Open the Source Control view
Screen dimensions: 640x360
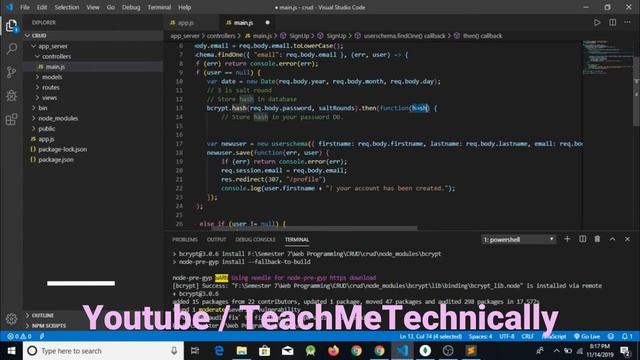tap(11, 72)
